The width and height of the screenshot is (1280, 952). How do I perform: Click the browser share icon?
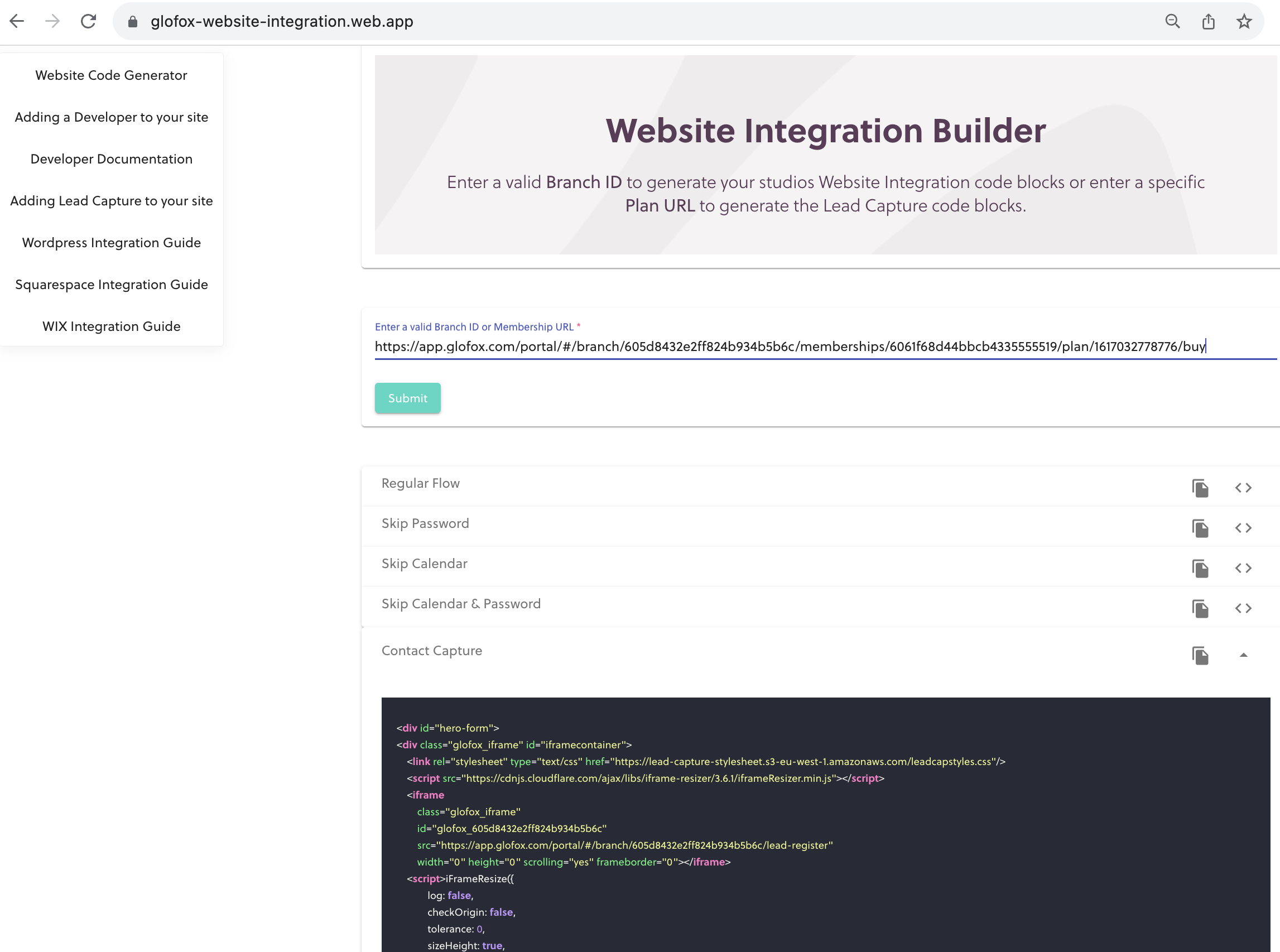point(1208,21)
